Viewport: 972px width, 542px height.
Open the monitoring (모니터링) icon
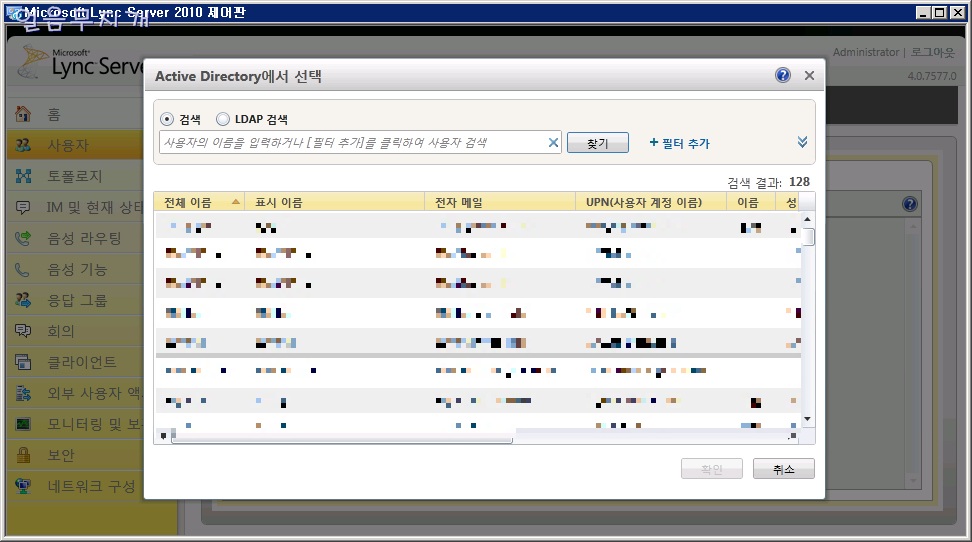tap(23, 424)
